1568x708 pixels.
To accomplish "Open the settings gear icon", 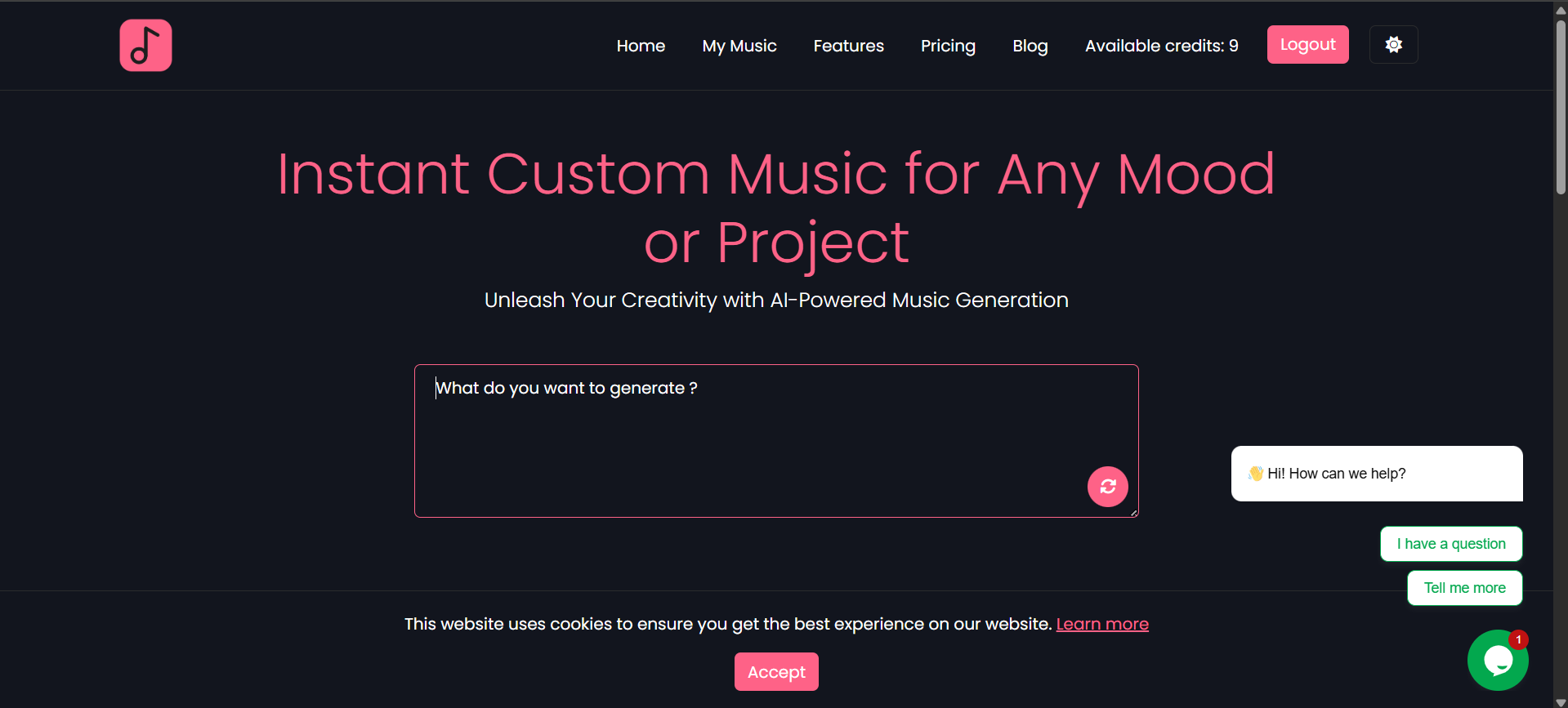I will pos(1393,44).
